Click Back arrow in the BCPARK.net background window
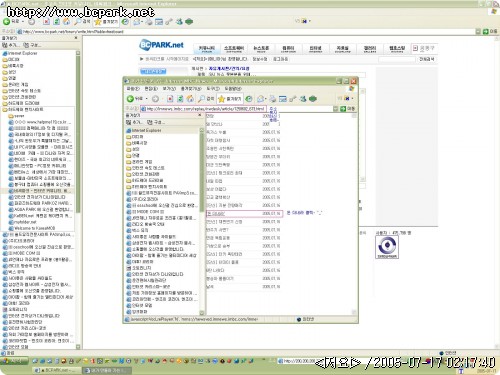 (x=11, y=21)
